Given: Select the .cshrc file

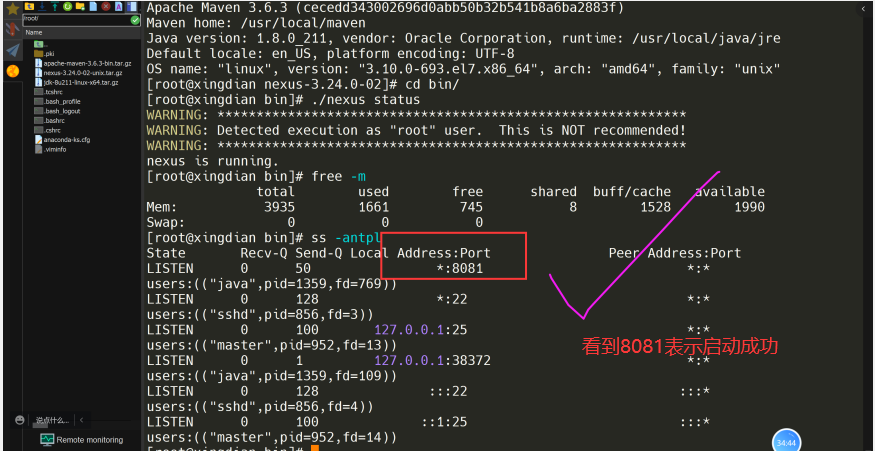Looking at the screenshot, I should 48,130.
